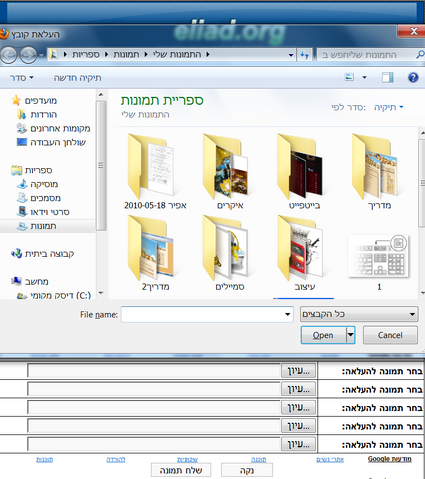Image resolution: width=425 pixels, height=479 pixels.
Task: Select ספריות libraries in sidebar tree
Action: pyautogui.click(x=32, y=170)
